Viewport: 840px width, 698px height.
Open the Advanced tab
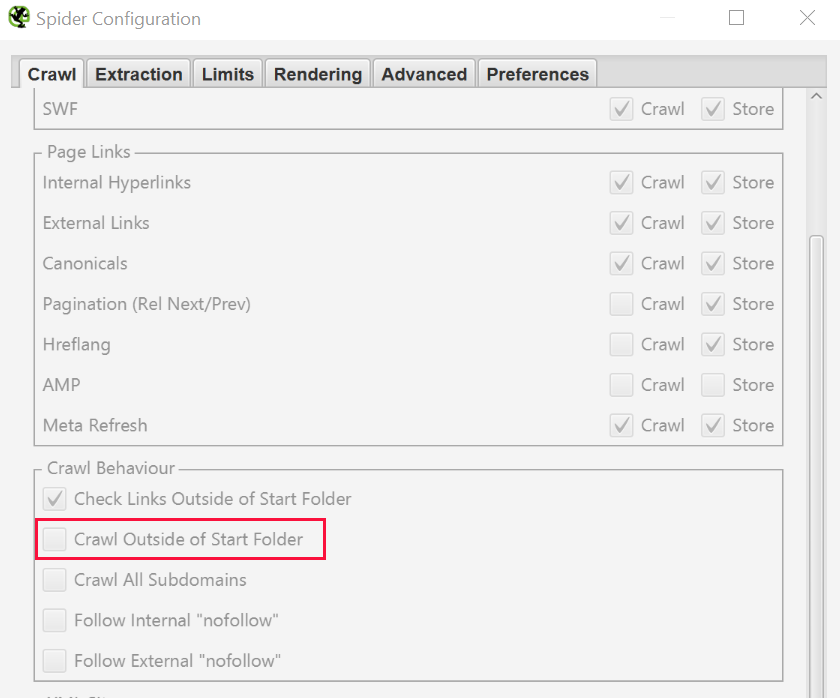pos(423,73)
